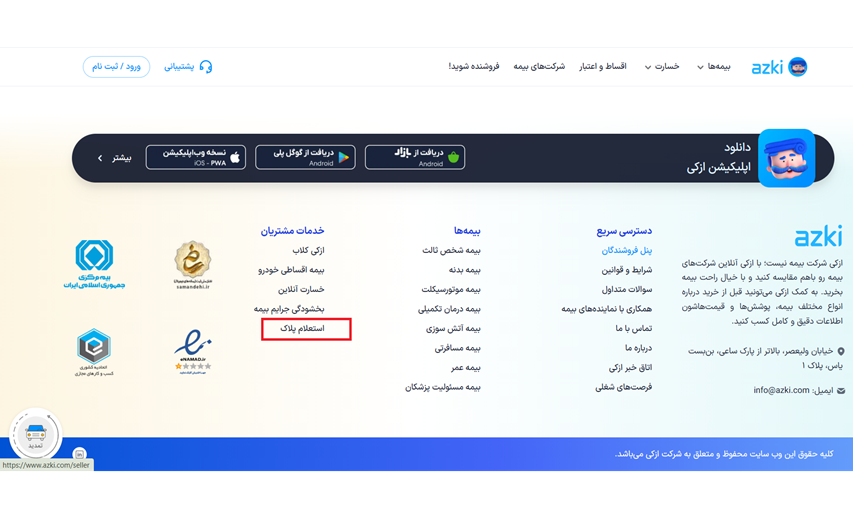Click the large azki footer logo

818,236
